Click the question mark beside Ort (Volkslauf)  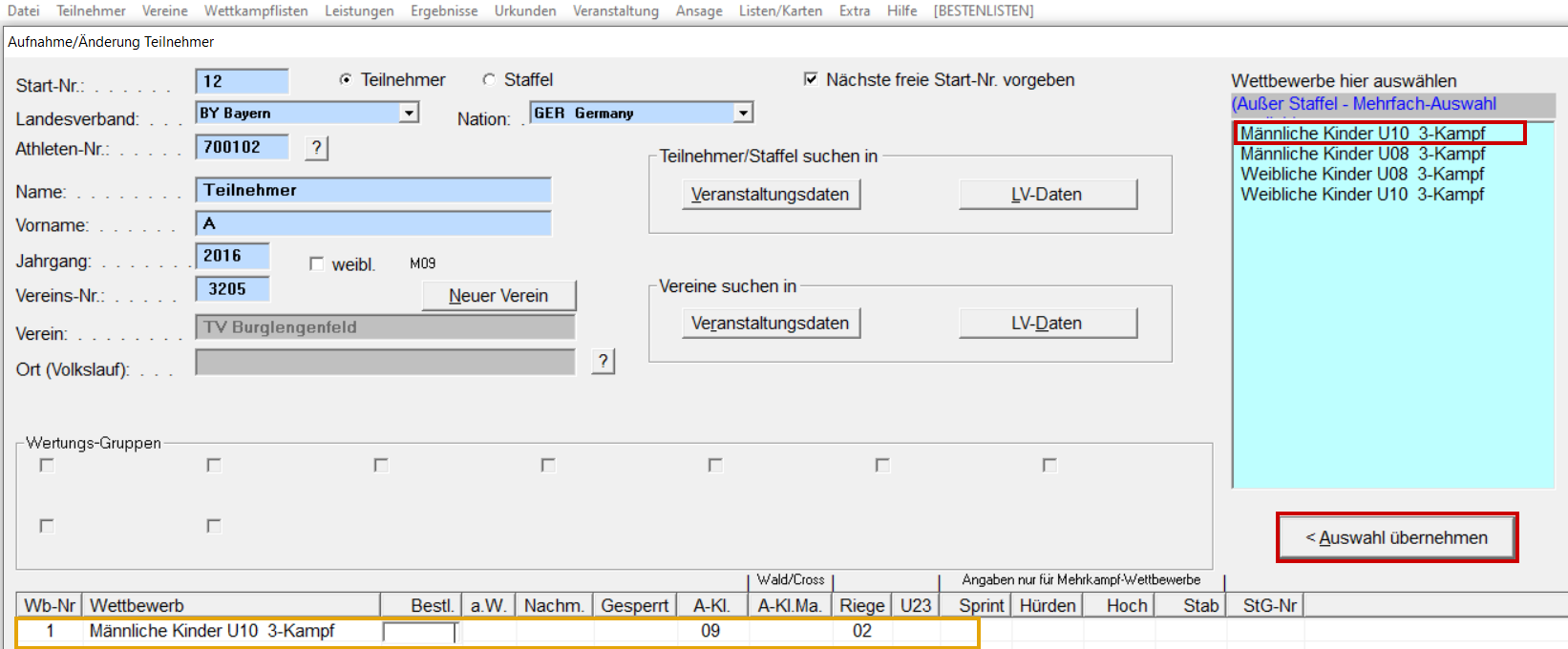[x=603, y=361]
